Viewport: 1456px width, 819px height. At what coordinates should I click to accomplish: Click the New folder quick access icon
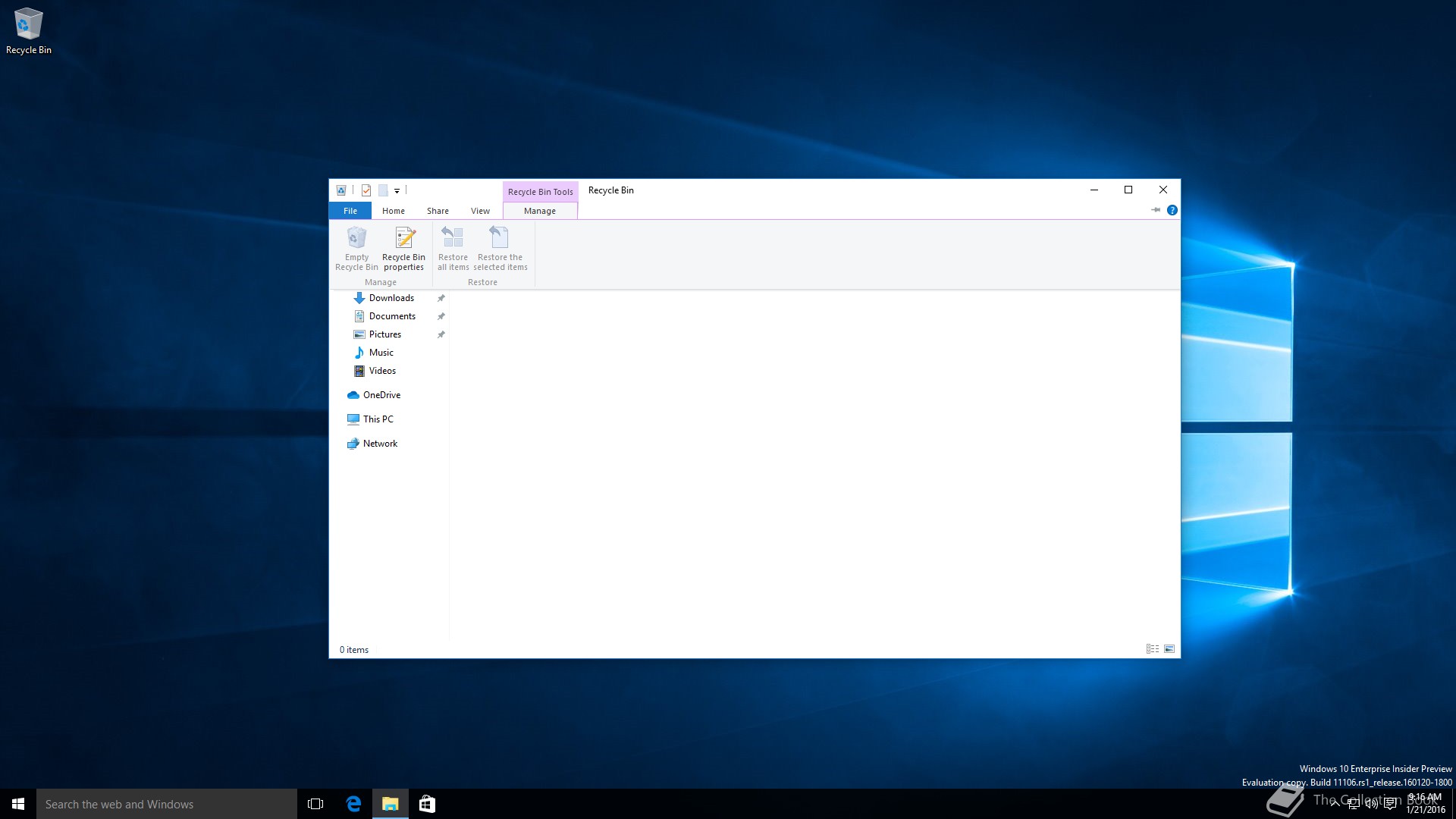[383, 190]
